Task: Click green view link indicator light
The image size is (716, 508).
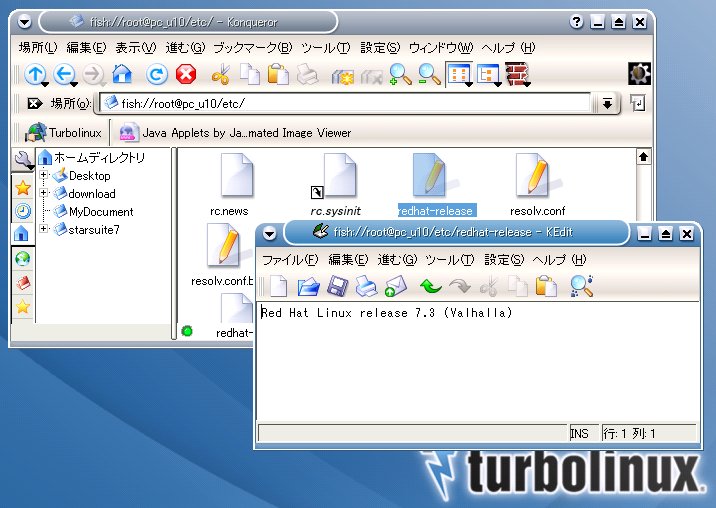Action: coord(187,331)
